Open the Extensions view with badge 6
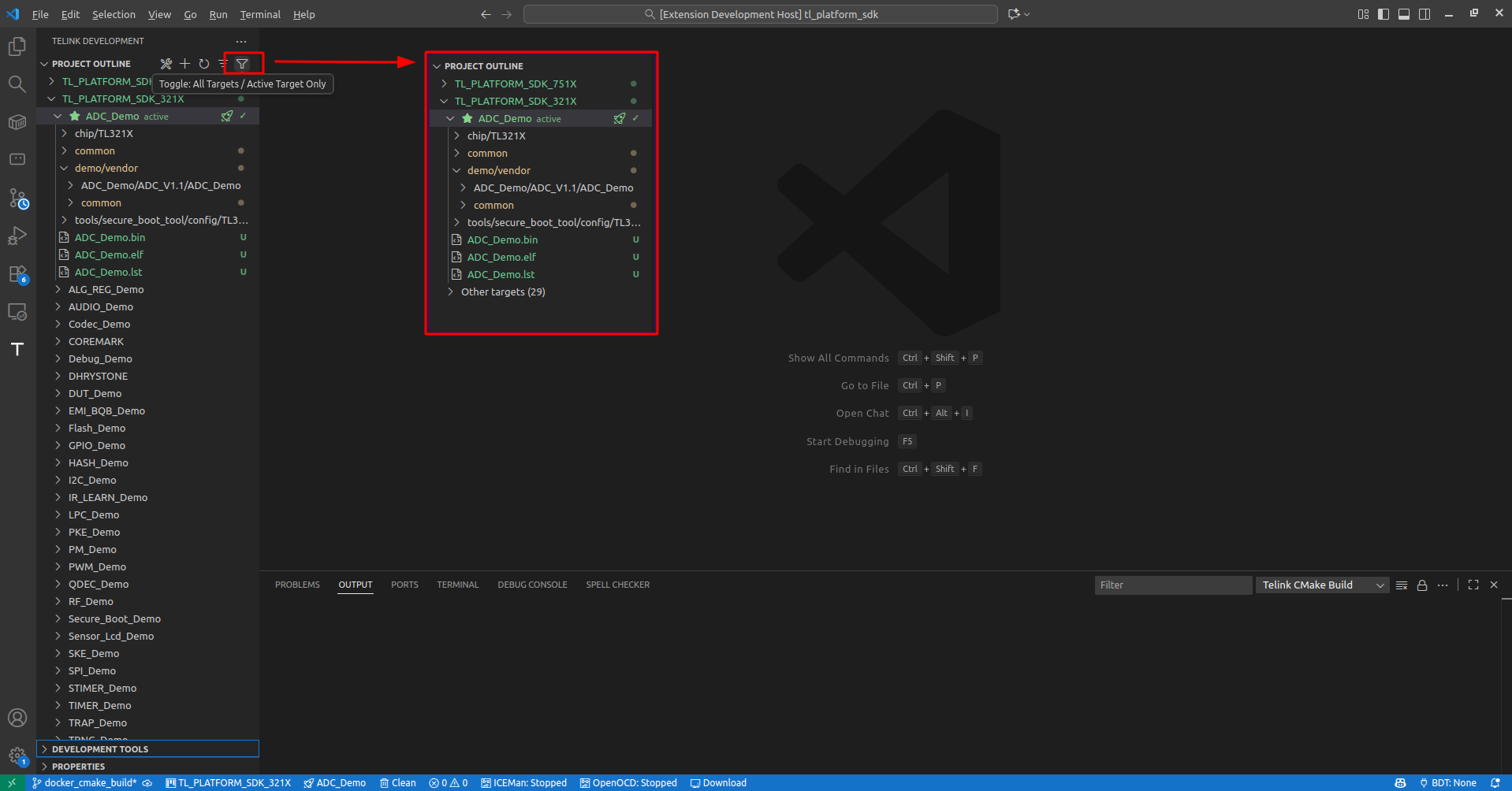Viewport: 1512px width, 791px height. tap(17, 274)
